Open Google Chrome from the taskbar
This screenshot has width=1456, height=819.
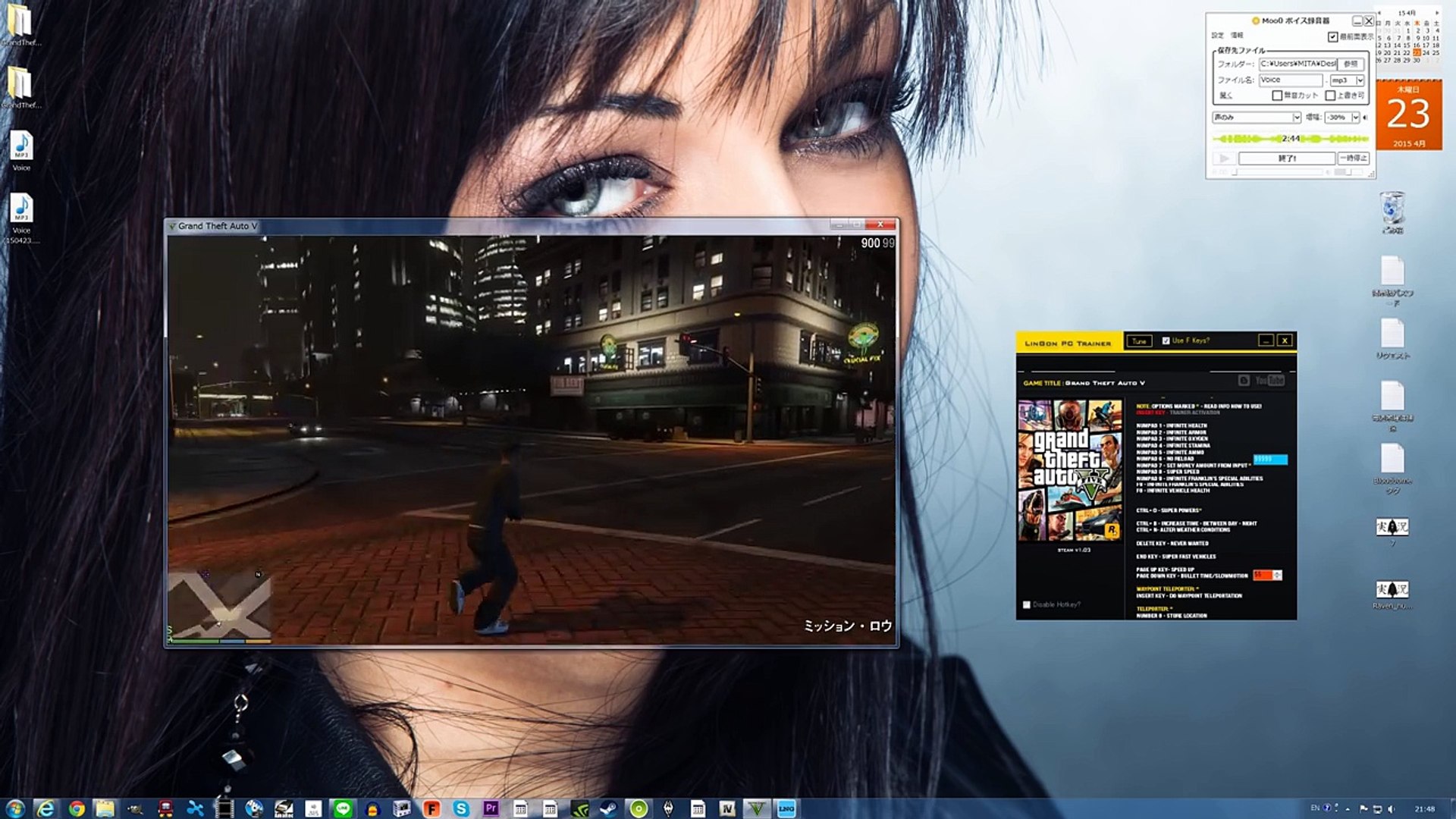(x=77, y=808)
